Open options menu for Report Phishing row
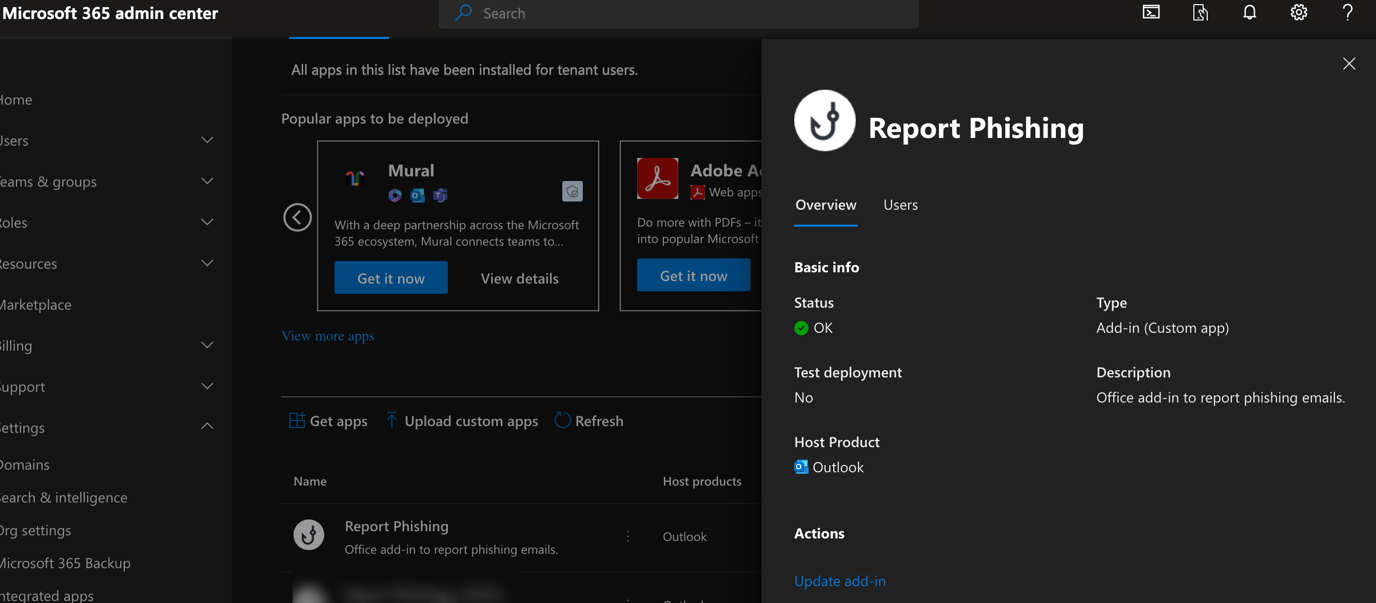 628,536
